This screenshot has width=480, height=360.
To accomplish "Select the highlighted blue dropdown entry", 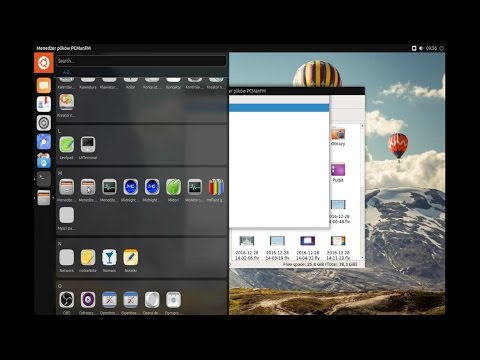I will click(279, 108).
